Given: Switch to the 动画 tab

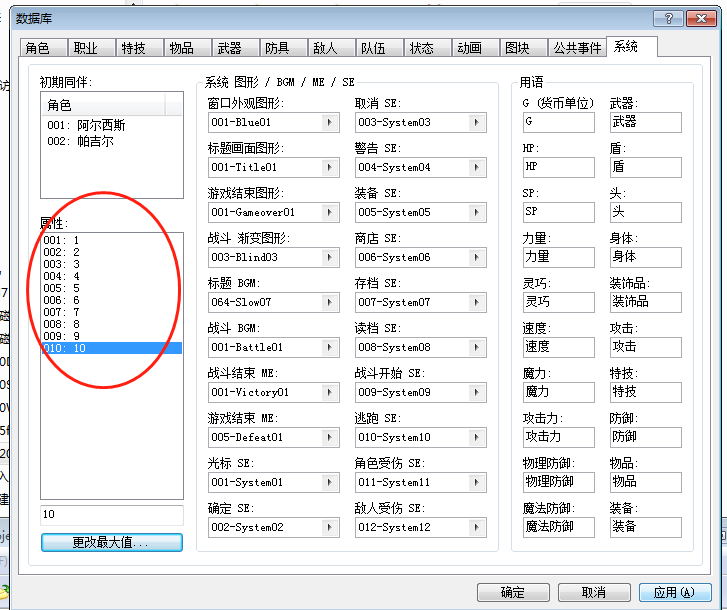Looking at the screenshot, I should point(475,48).
